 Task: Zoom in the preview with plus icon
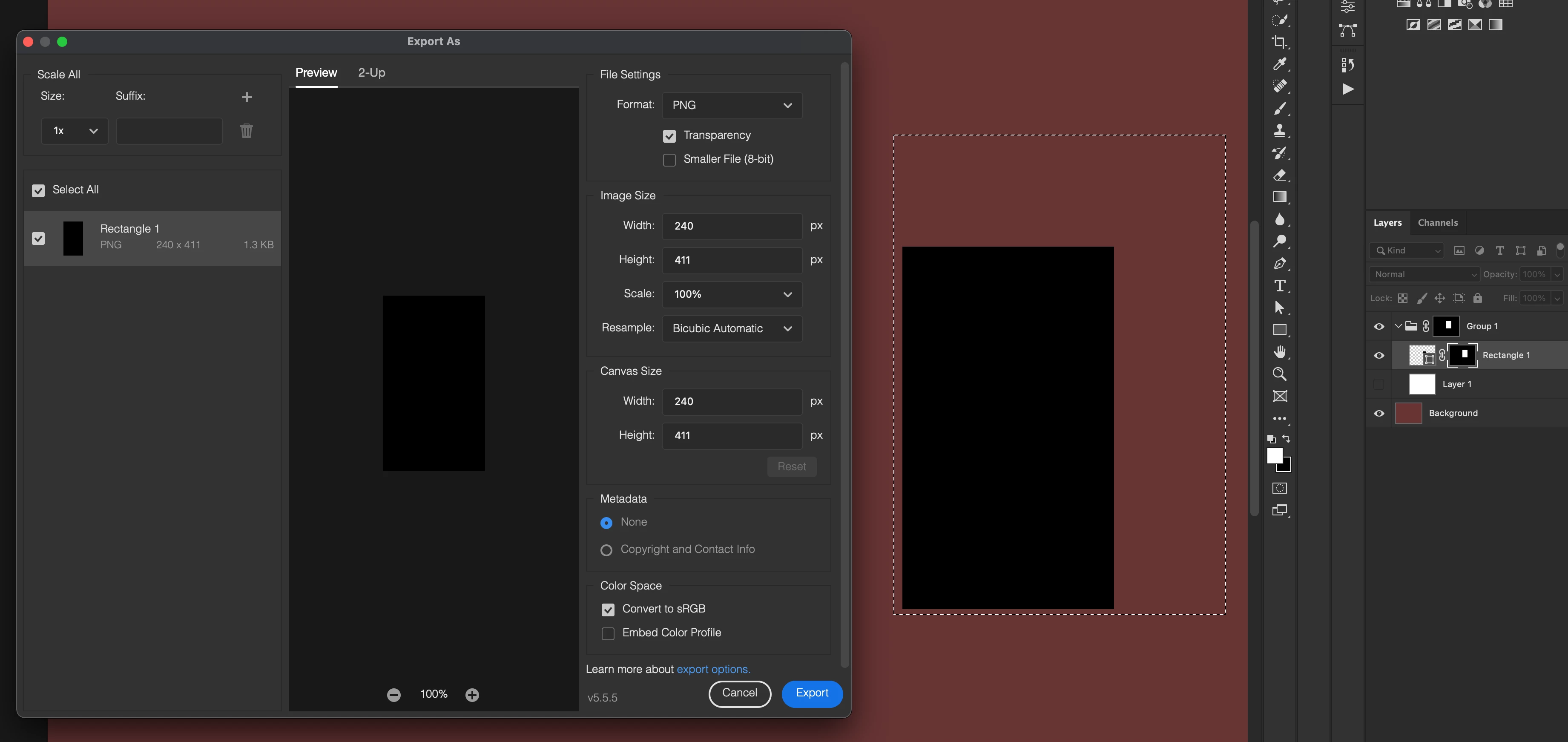472,695
